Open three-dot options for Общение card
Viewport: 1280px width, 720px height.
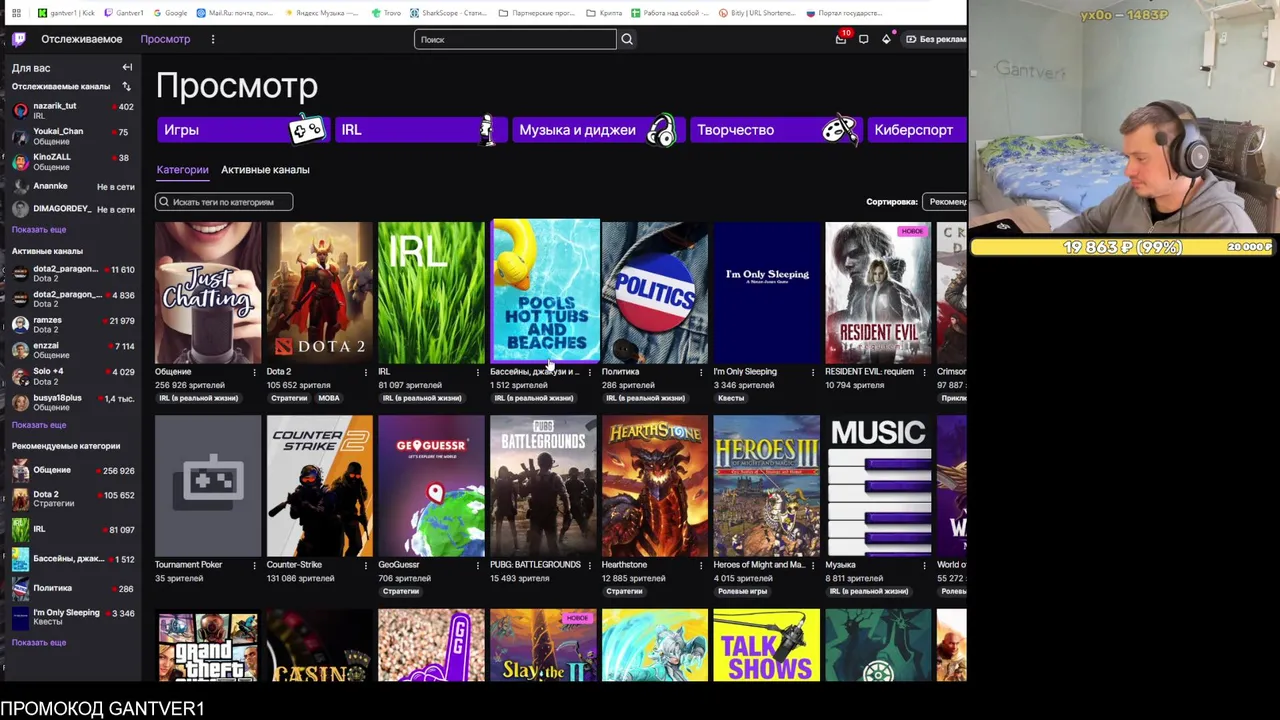[x=254, y=372]
